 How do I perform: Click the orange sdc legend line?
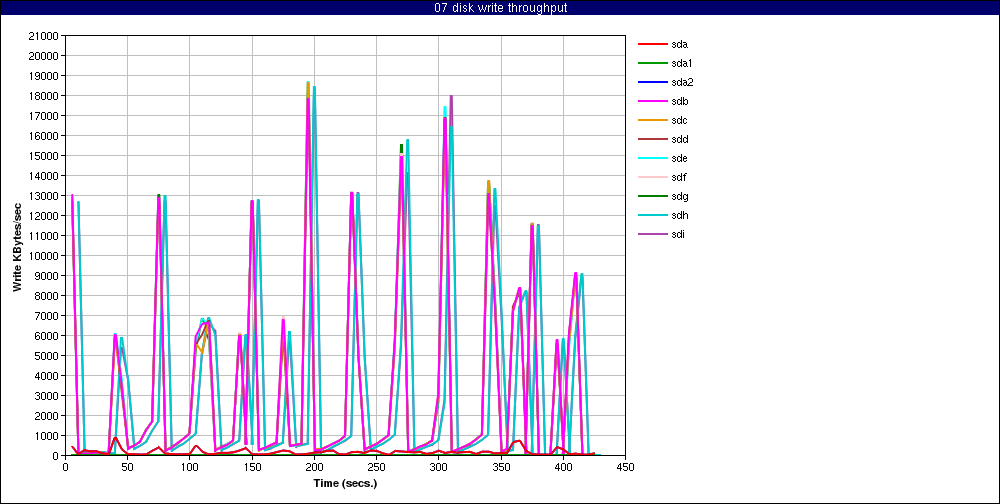click(652, 120)
